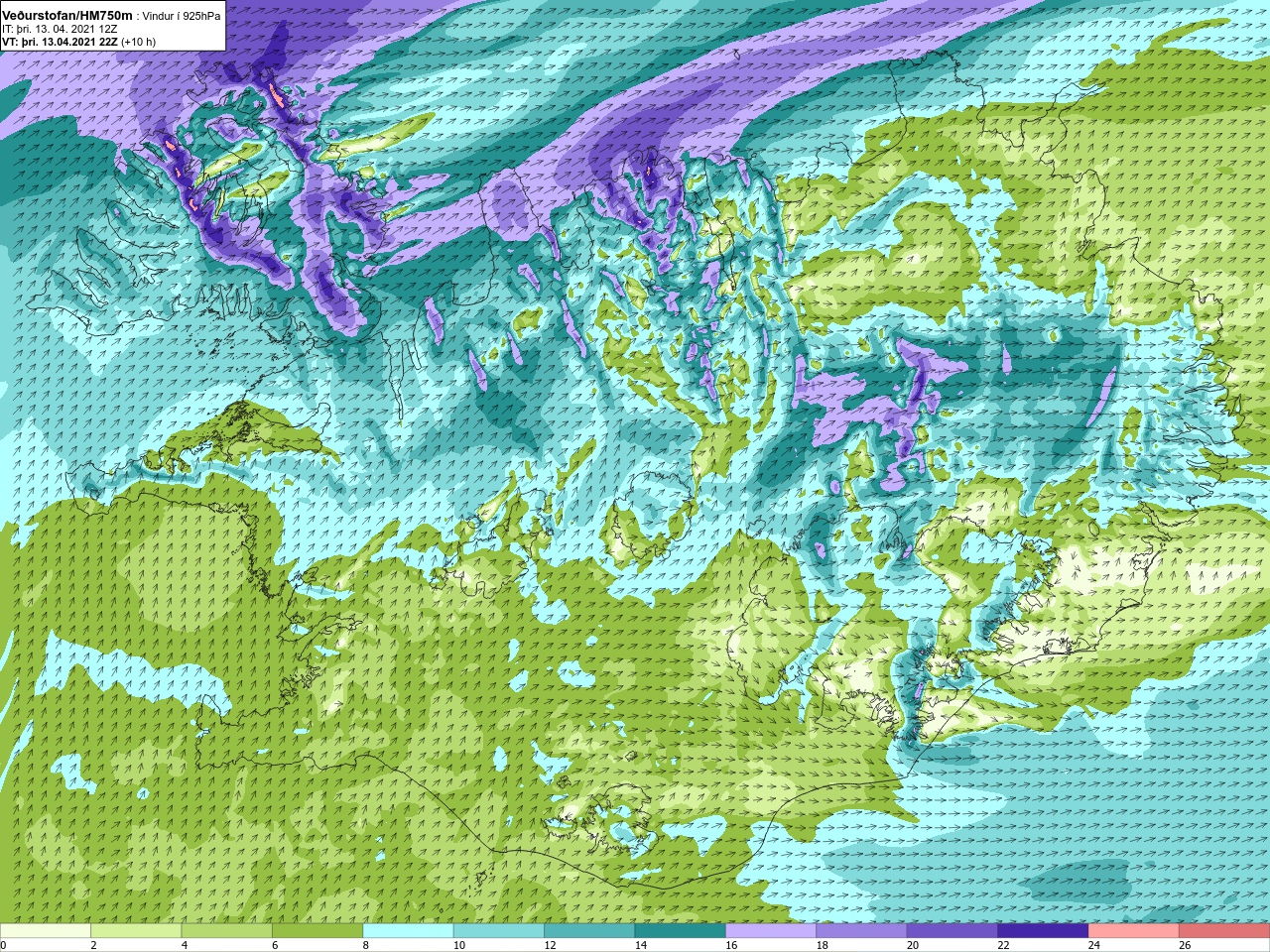Click the legend tick label '12'
1270x952 pixels.
(550, 945)
